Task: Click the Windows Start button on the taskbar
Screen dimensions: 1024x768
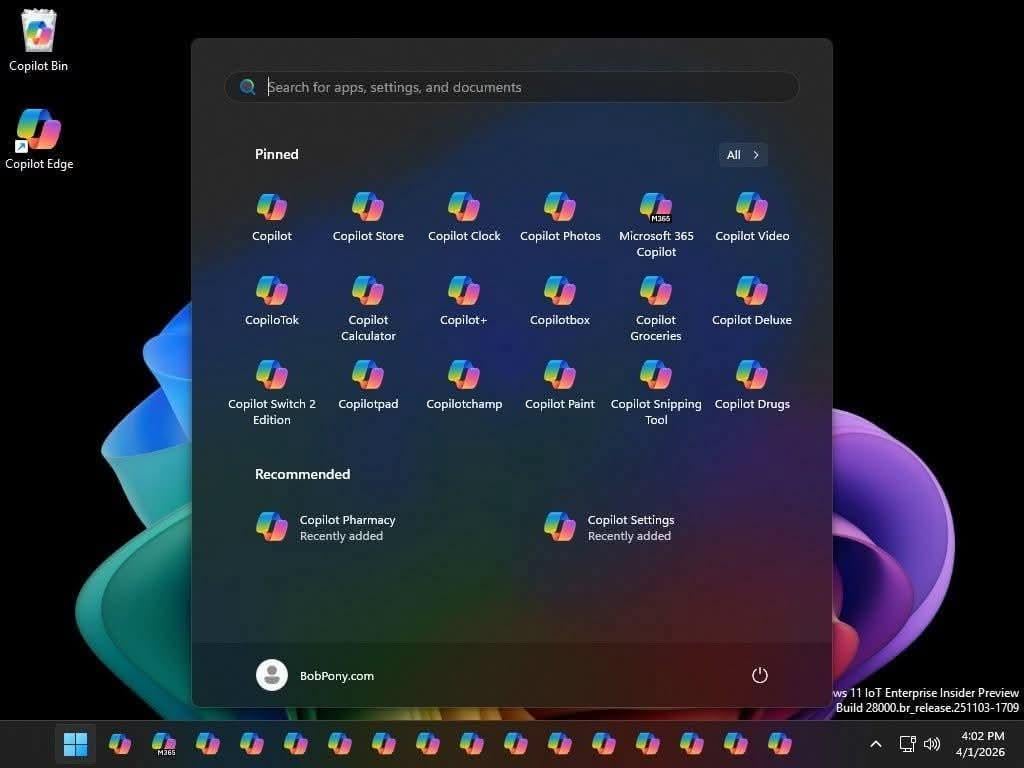Action: (75, 744)
